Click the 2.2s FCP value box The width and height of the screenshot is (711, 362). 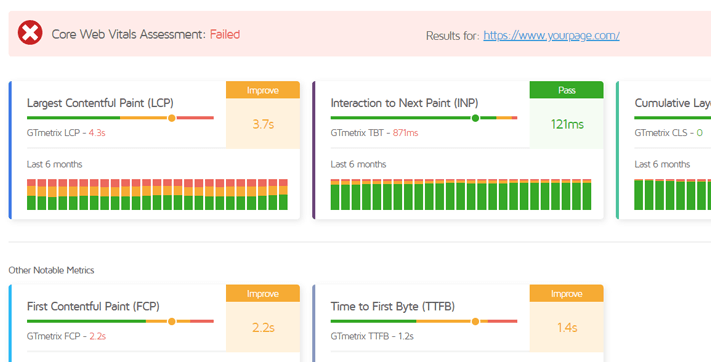[x=263, y=327]
